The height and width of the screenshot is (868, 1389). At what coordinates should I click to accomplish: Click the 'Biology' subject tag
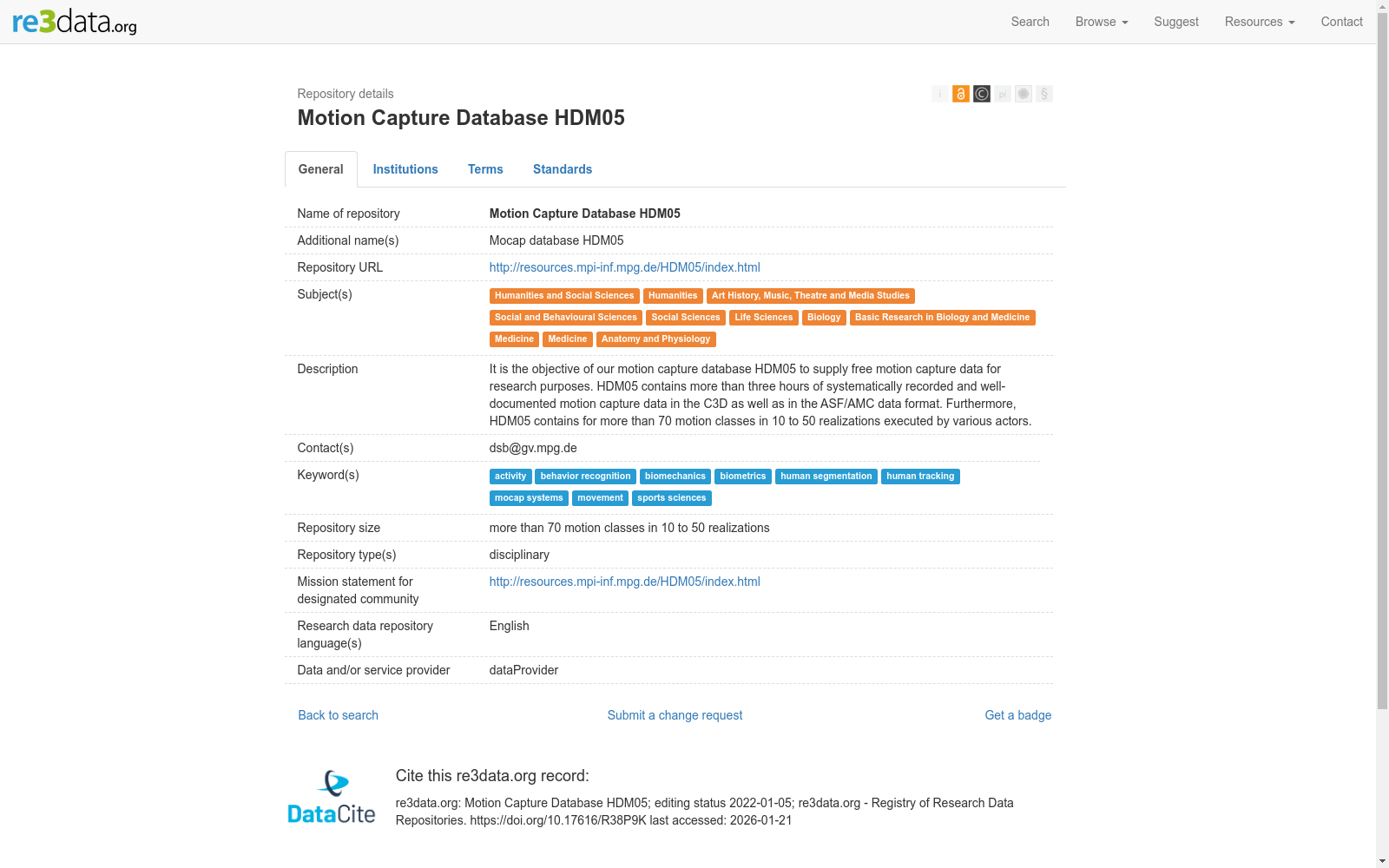coord(824,318)
